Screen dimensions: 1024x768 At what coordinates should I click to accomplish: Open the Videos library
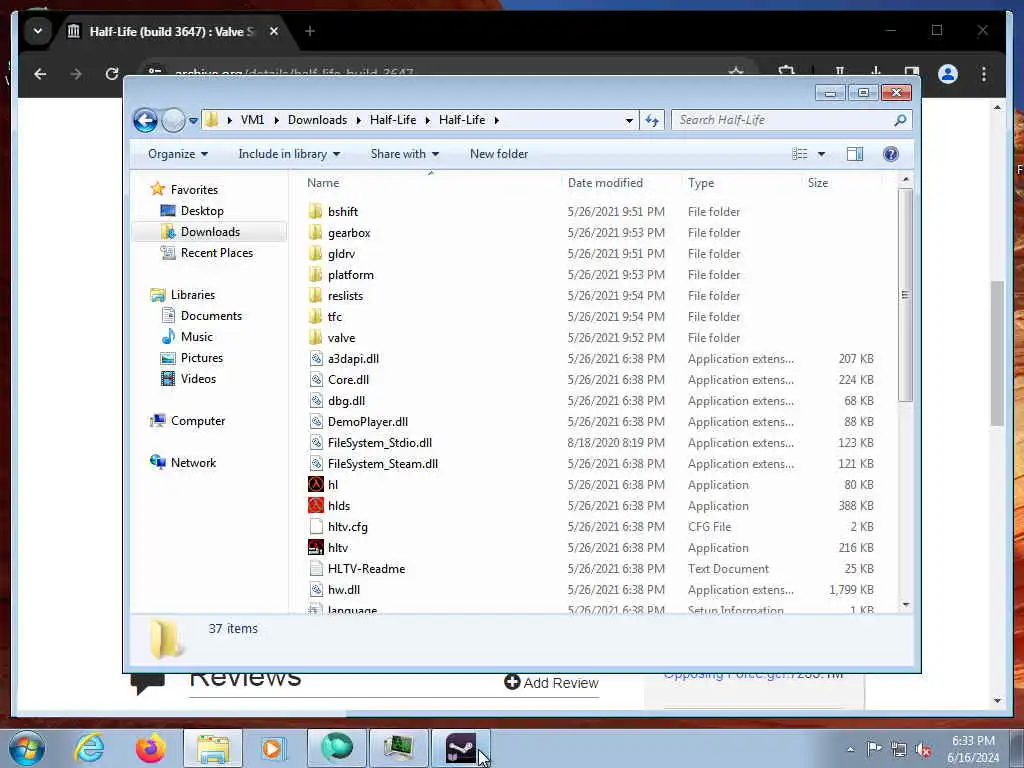[198, 379]
